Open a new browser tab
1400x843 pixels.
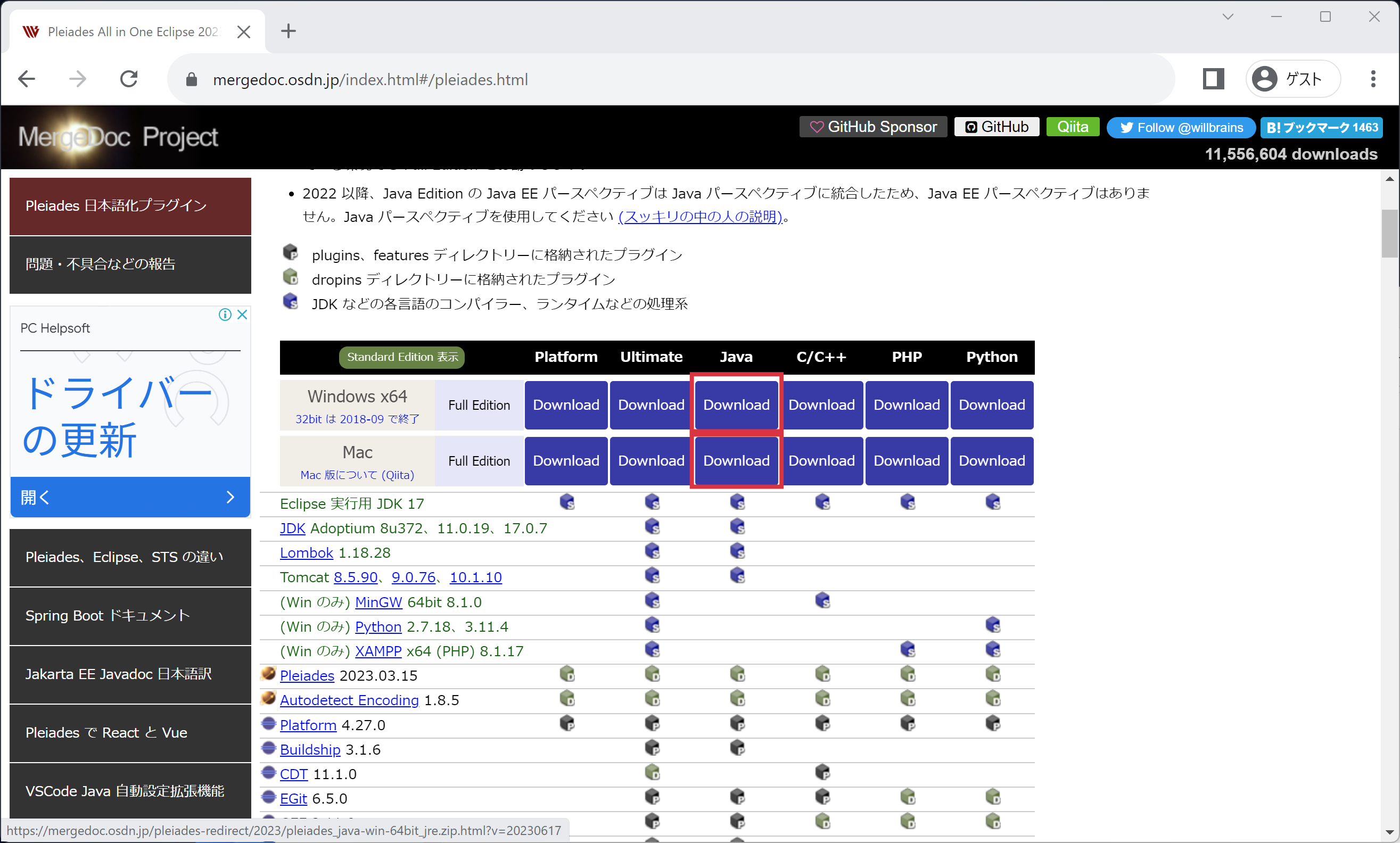pyautogui.click(x=289, y=31)
